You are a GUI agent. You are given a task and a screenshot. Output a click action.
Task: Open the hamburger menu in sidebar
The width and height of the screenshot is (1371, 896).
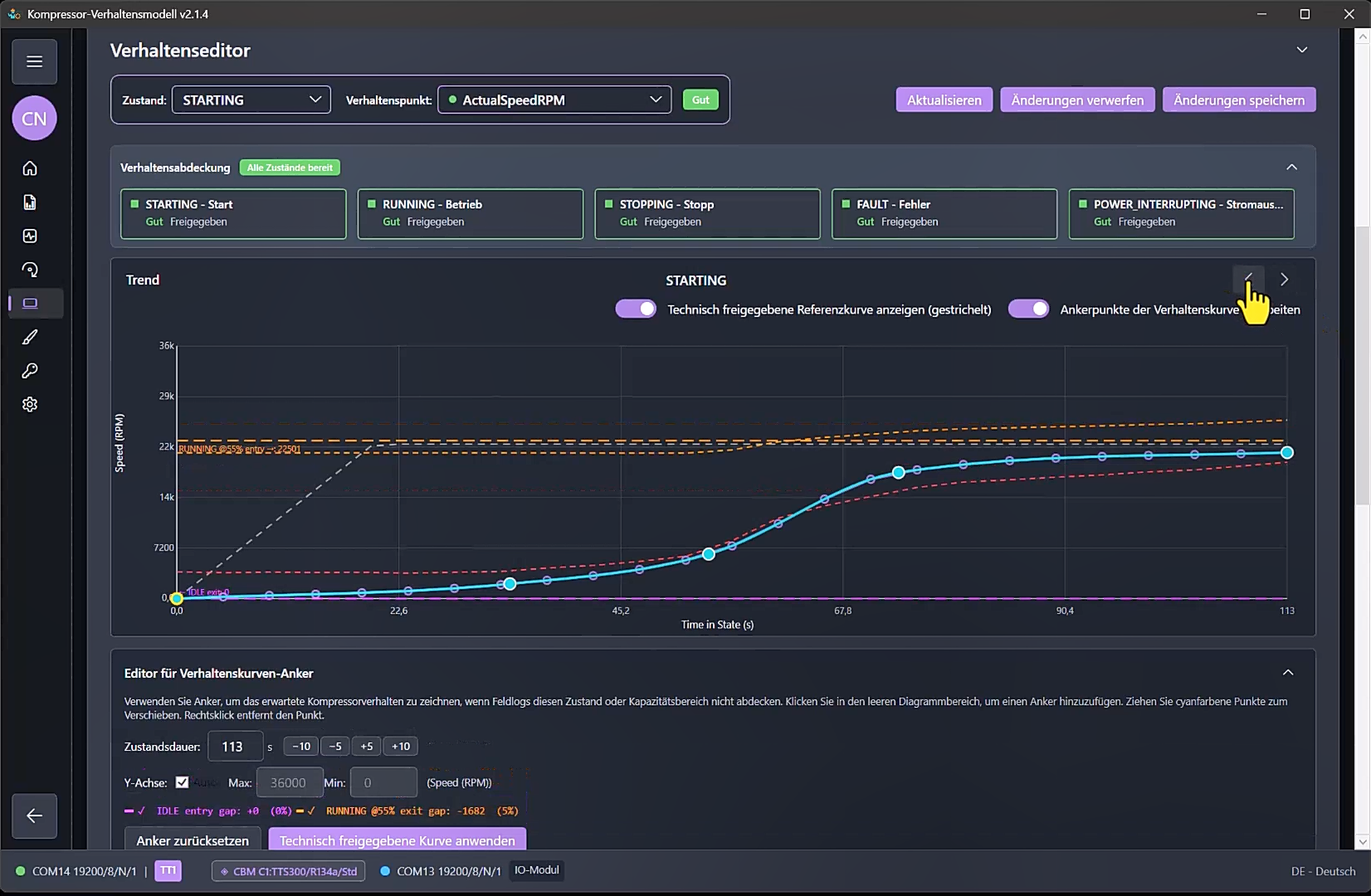(34, 61)
